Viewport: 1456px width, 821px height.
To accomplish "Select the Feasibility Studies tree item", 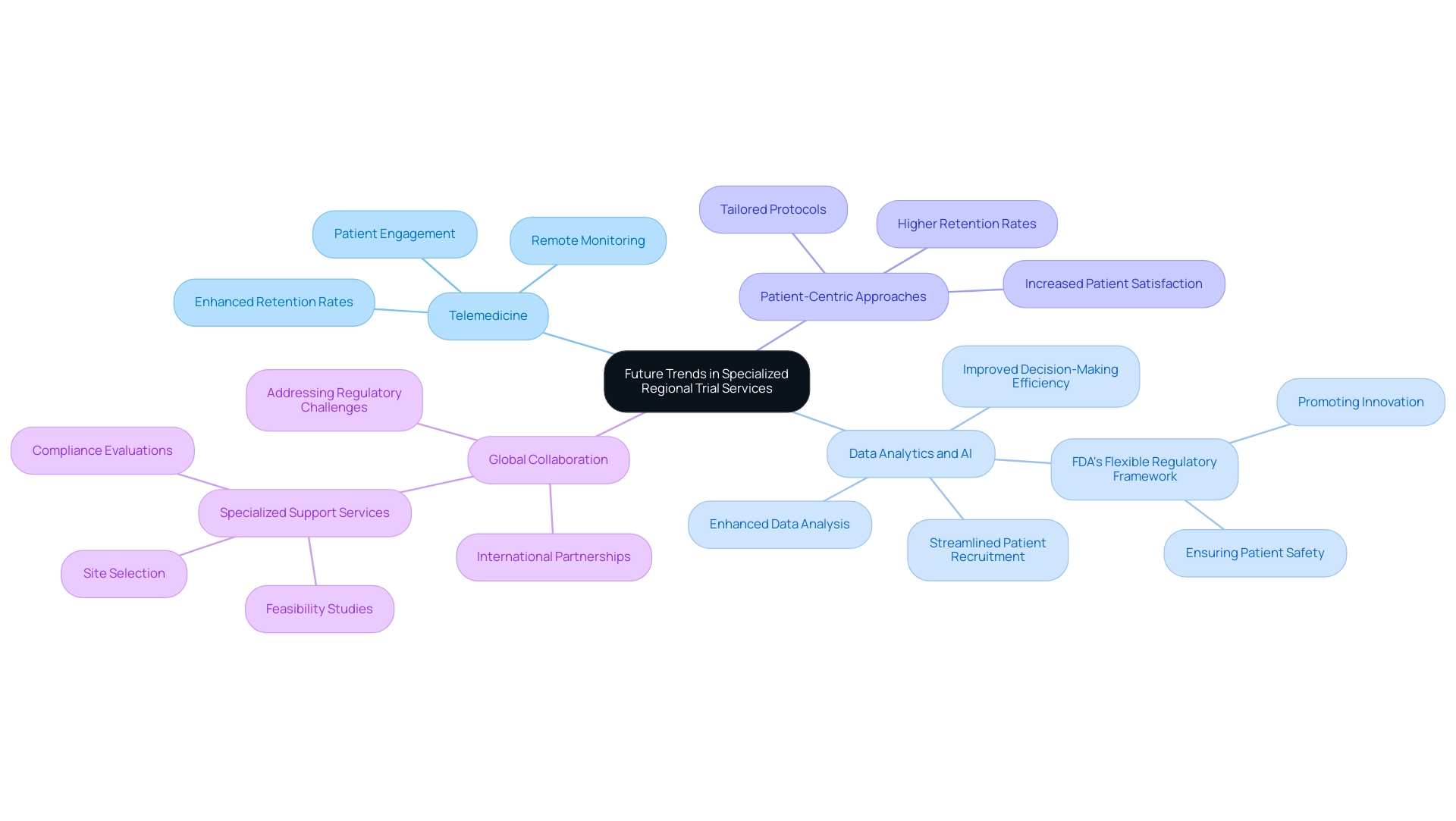I will 318,609.
